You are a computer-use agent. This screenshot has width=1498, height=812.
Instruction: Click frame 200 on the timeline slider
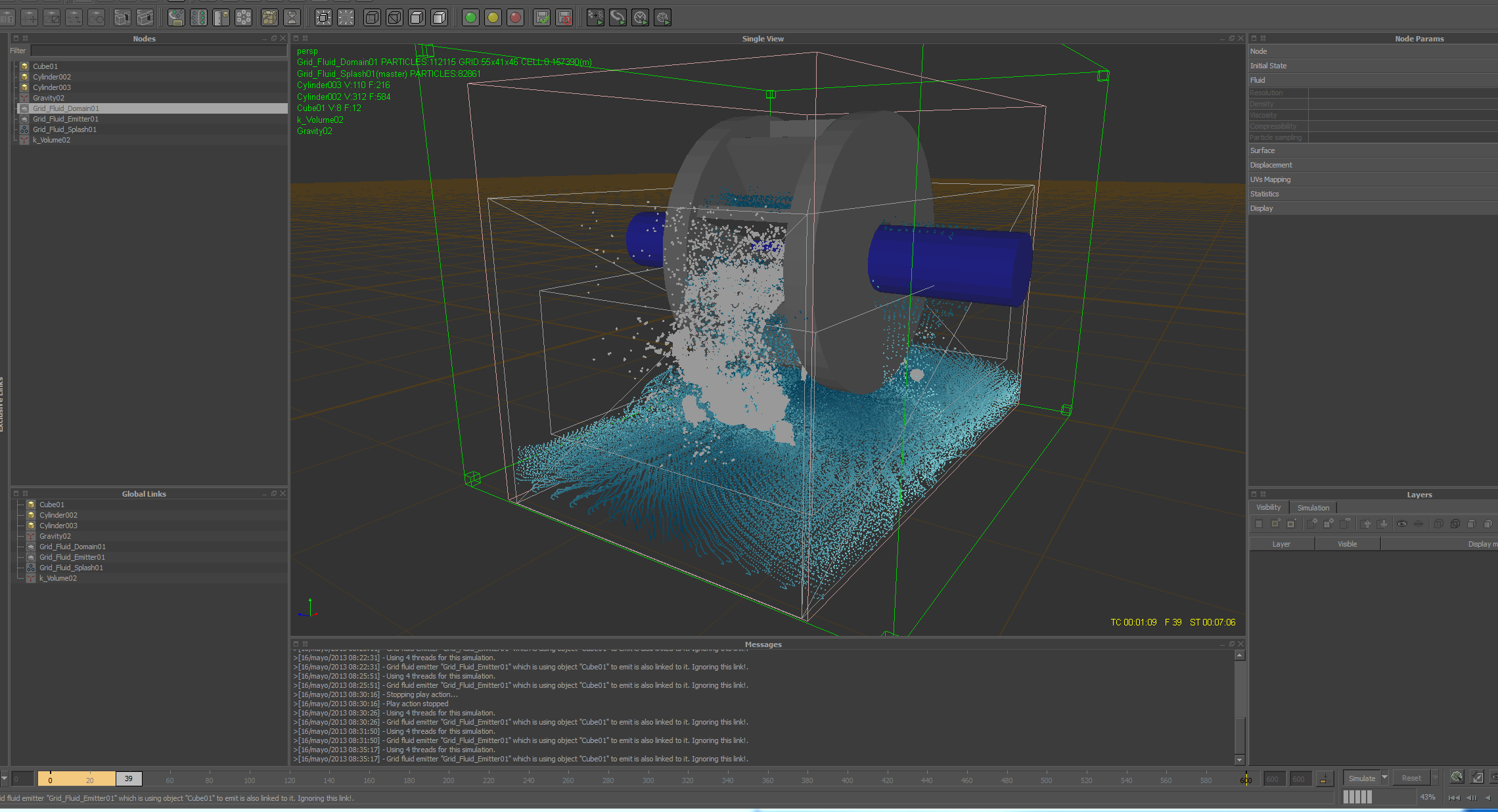point(449,779)
